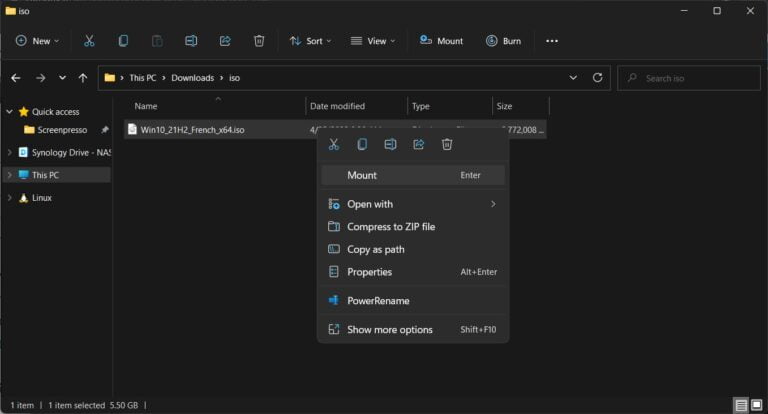The height and width of the screenshot is (414, 768).
Task: Refresh the current folder view
Action: [x=598, y=77]
